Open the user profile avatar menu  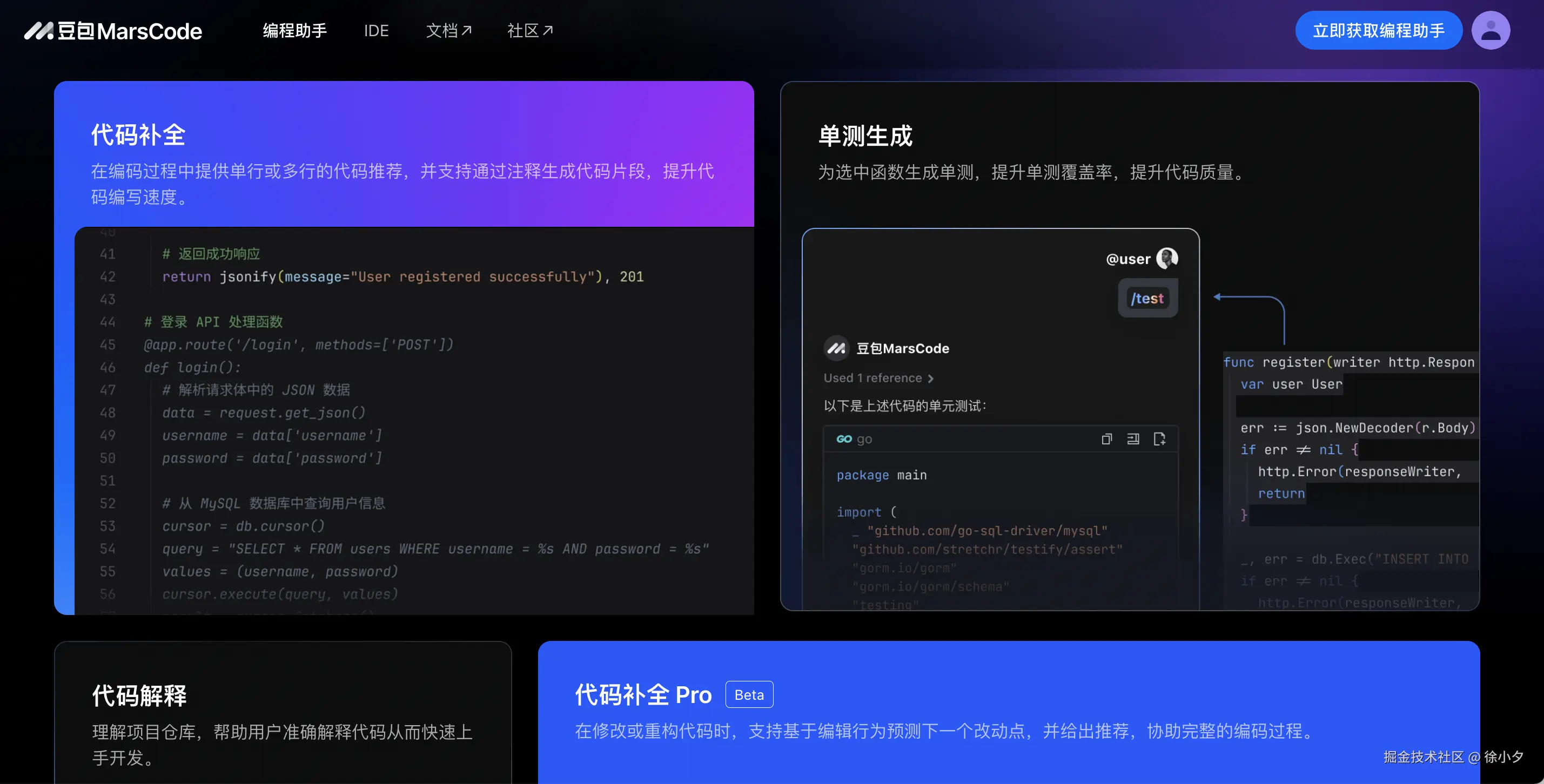[x=1490, y=31]
